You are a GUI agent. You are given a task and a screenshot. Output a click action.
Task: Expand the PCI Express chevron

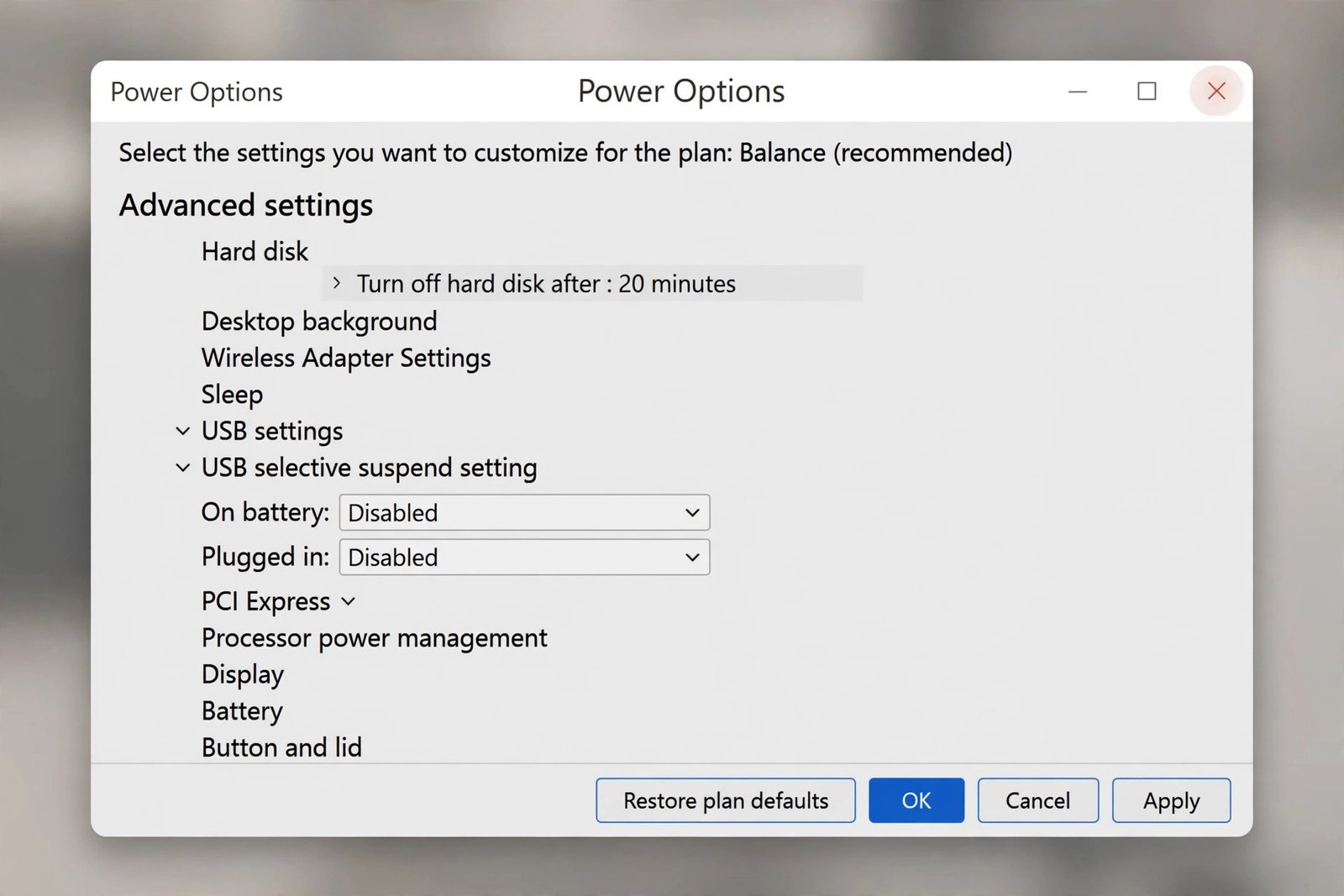pos(349,602)
